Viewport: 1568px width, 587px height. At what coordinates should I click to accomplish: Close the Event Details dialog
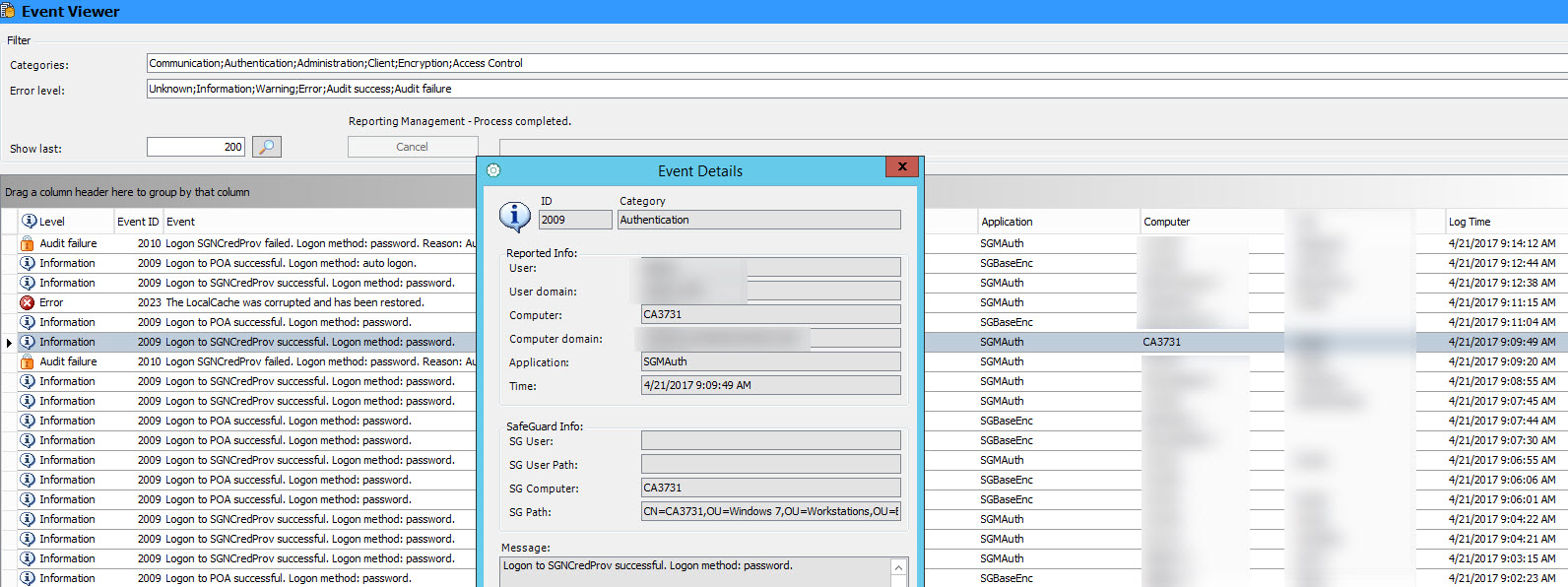[902, 166]
